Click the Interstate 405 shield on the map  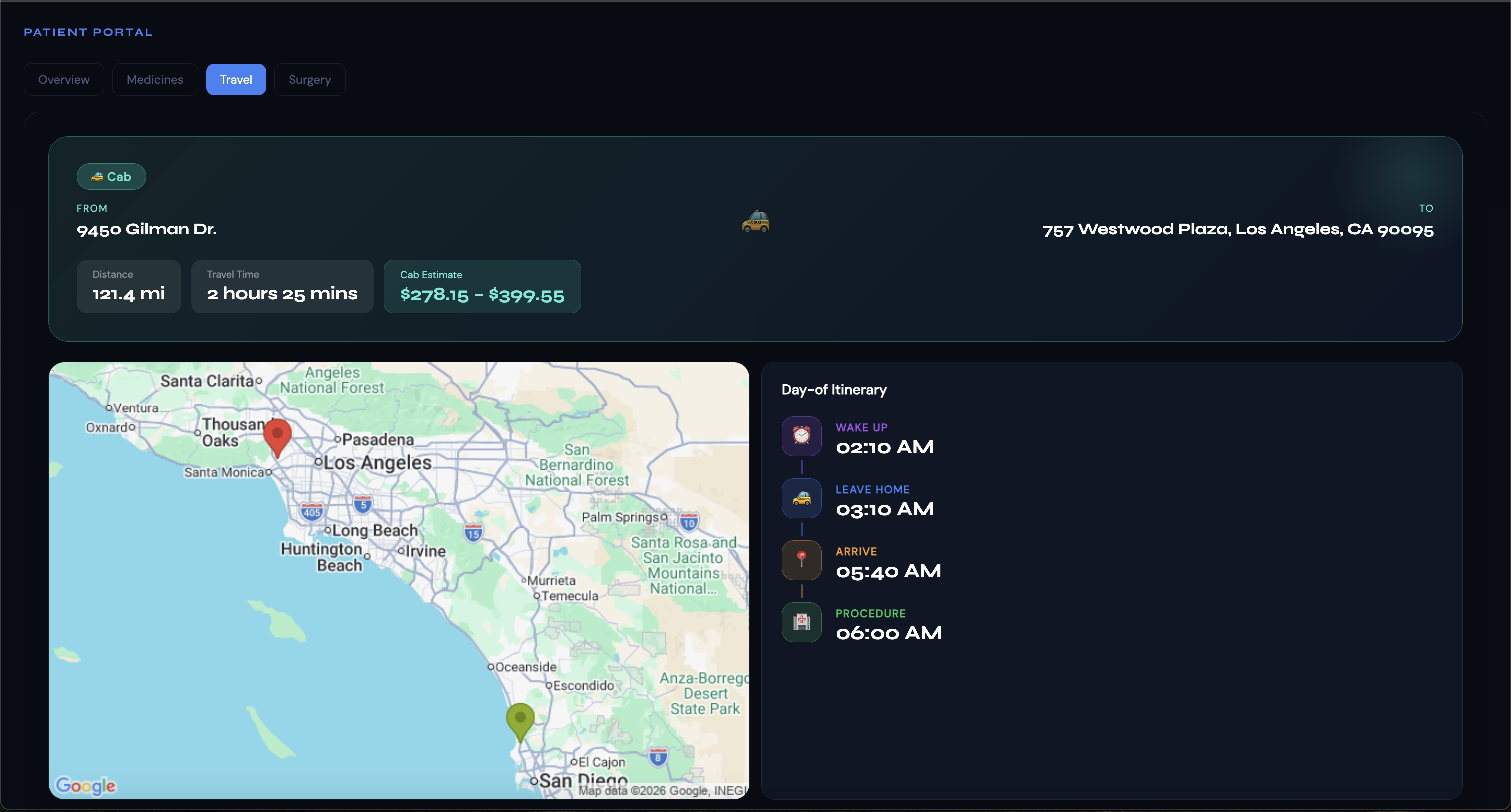pos(312,512)
